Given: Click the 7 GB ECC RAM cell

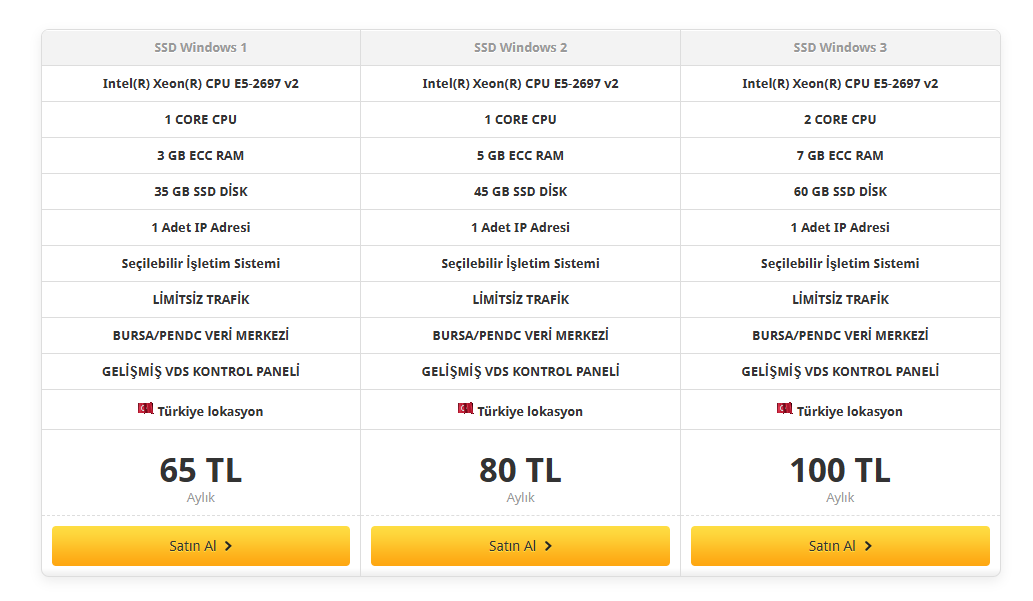Looking at the screenshot, I should tap(840, 156).
